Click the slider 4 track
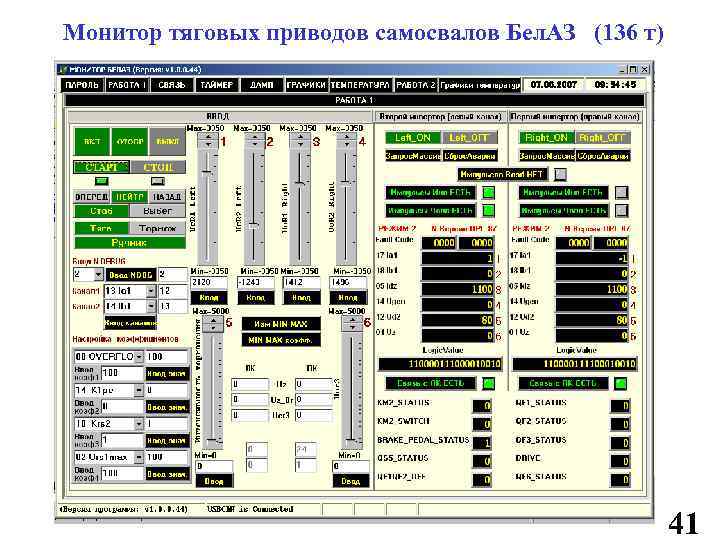The width and height of the screenshot is (720, 540). click(346, 207)
